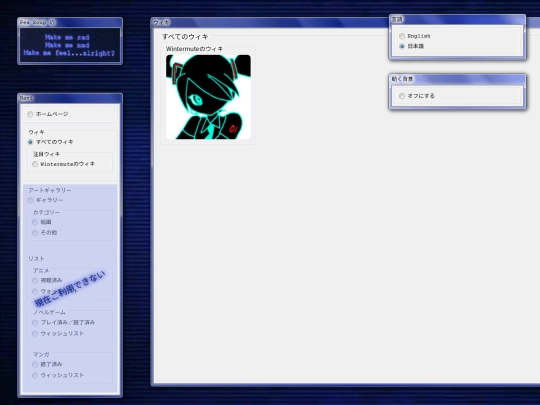Choose ウィッシュリスト under ノベルゲーム

pos(35,333)
